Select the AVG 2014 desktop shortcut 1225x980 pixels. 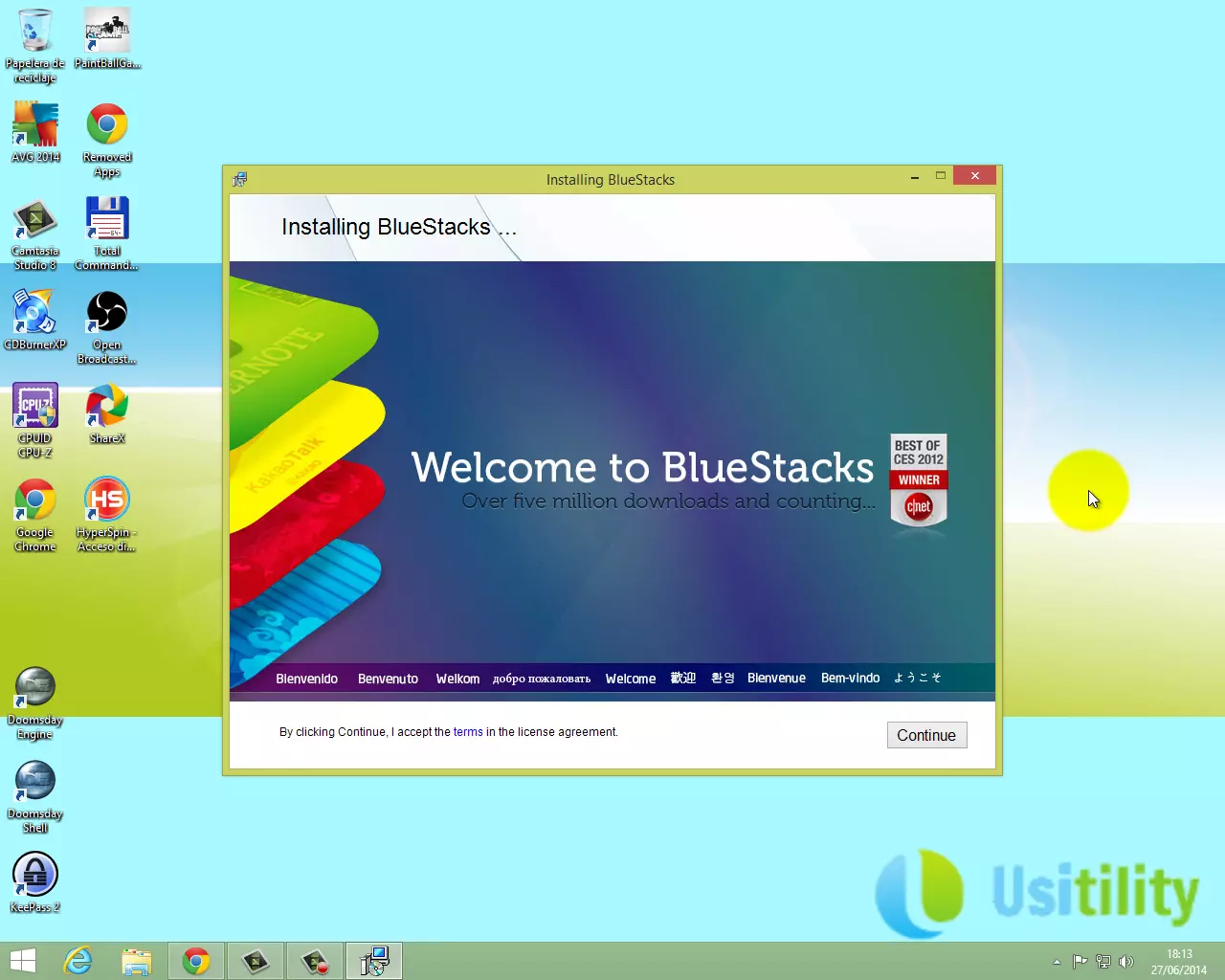point(35,125)
